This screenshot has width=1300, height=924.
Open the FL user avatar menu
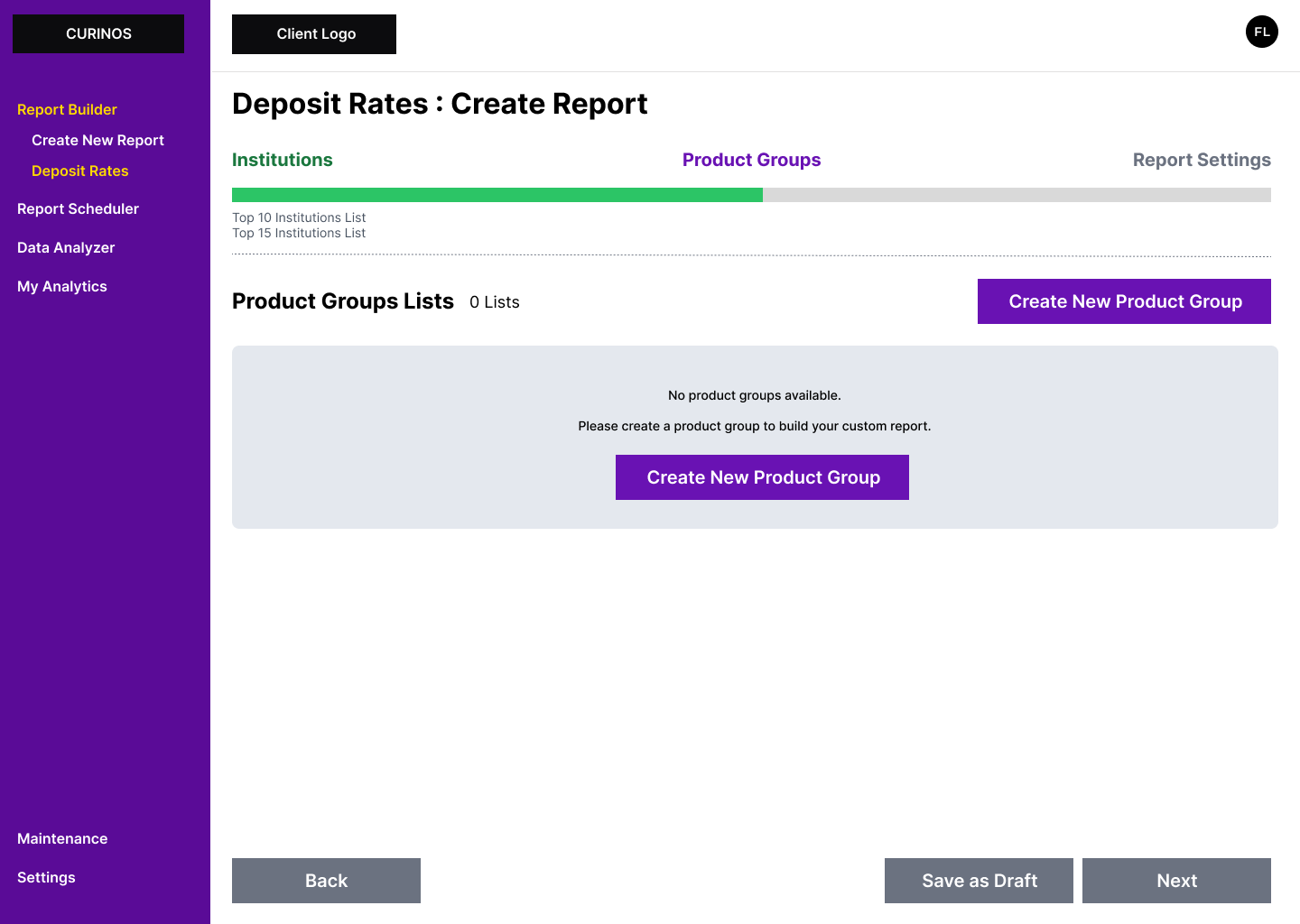[1261, 32]
